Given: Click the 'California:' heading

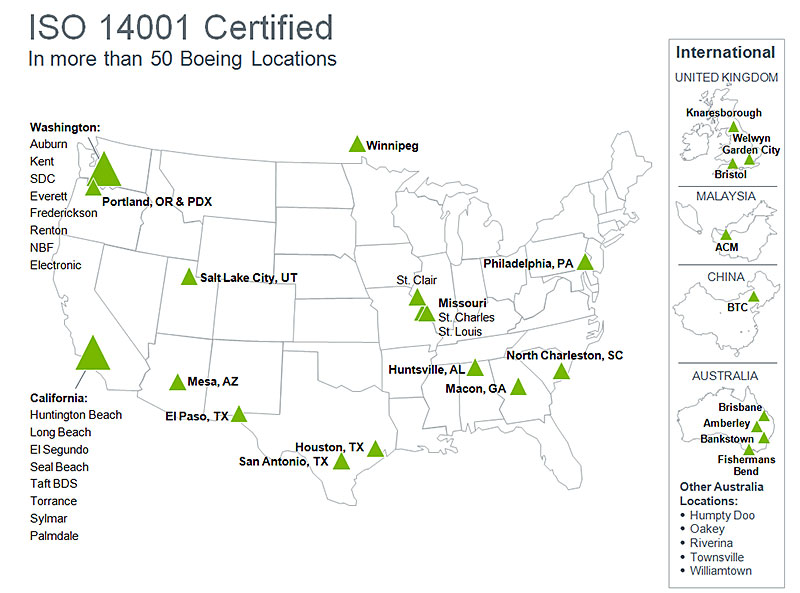Looking at the screenshot, I should [x=59, y=398].
